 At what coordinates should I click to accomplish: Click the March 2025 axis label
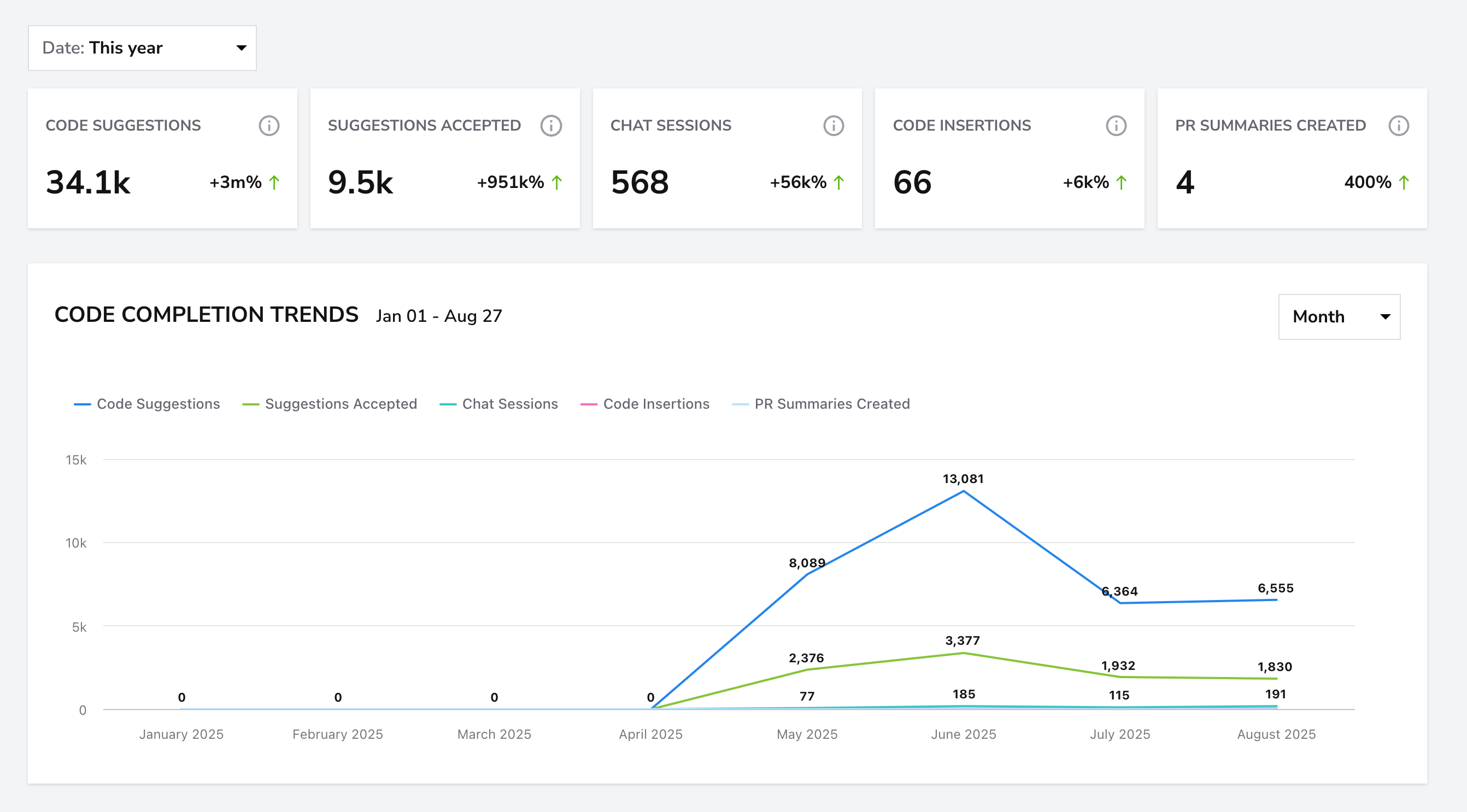494,734
